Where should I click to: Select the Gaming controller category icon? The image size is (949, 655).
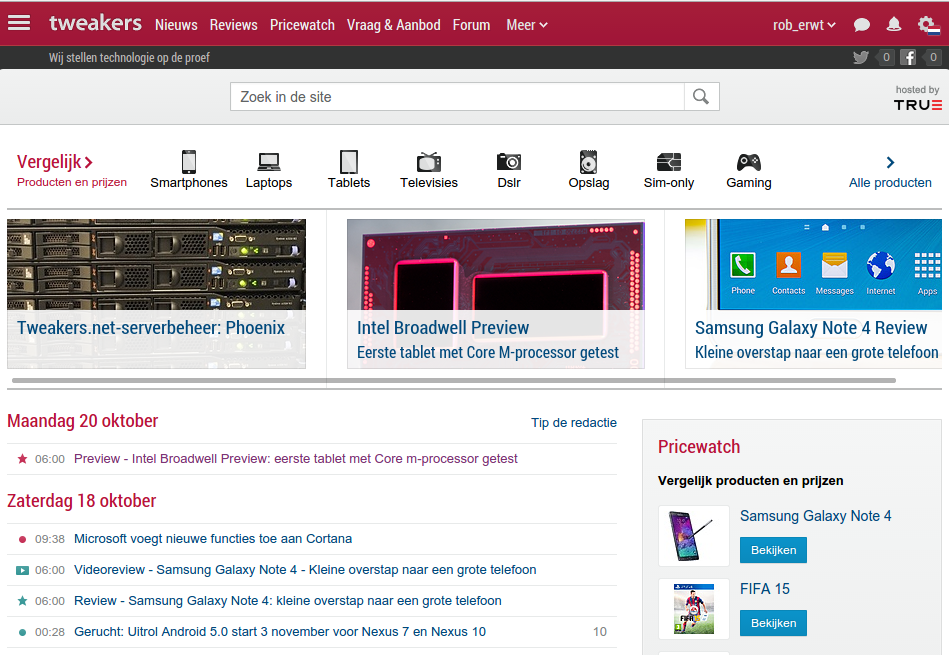pos(749,162)
